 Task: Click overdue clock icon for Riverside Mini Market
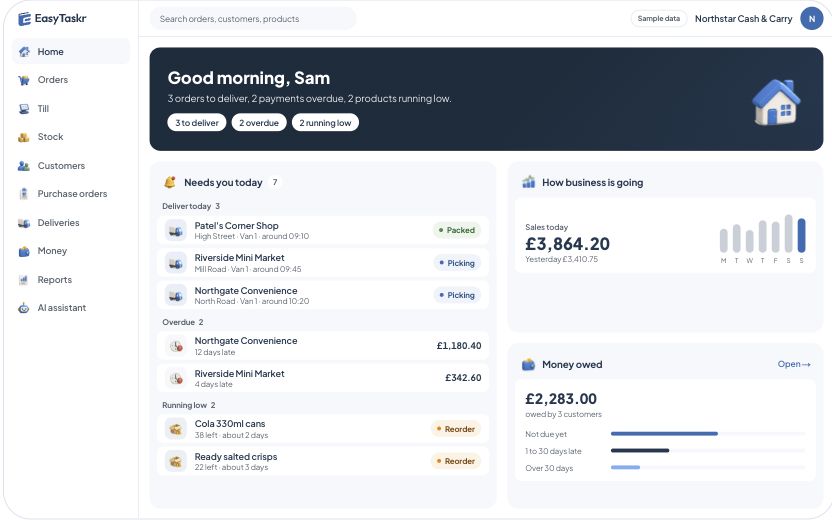pos(176,378)
